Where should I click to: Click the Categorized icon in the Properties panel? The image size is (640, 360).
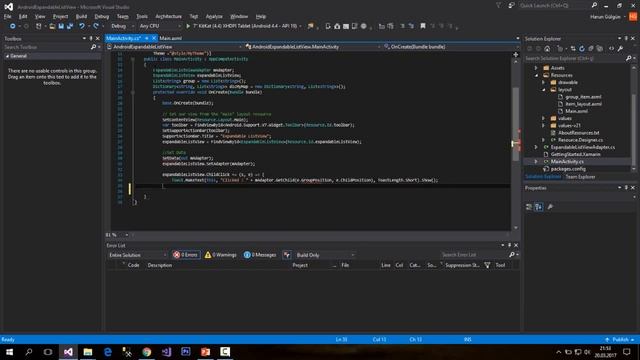(x=529, y=207)
